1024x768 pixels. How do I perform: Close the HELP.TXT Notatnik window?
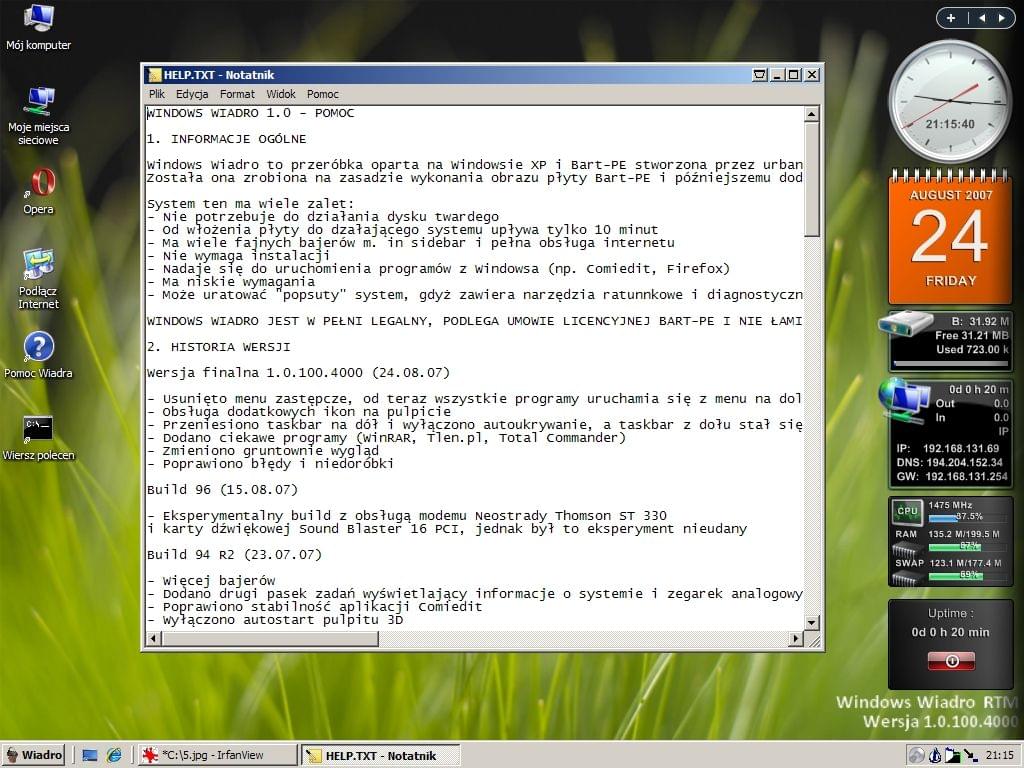tap(812, 75)
